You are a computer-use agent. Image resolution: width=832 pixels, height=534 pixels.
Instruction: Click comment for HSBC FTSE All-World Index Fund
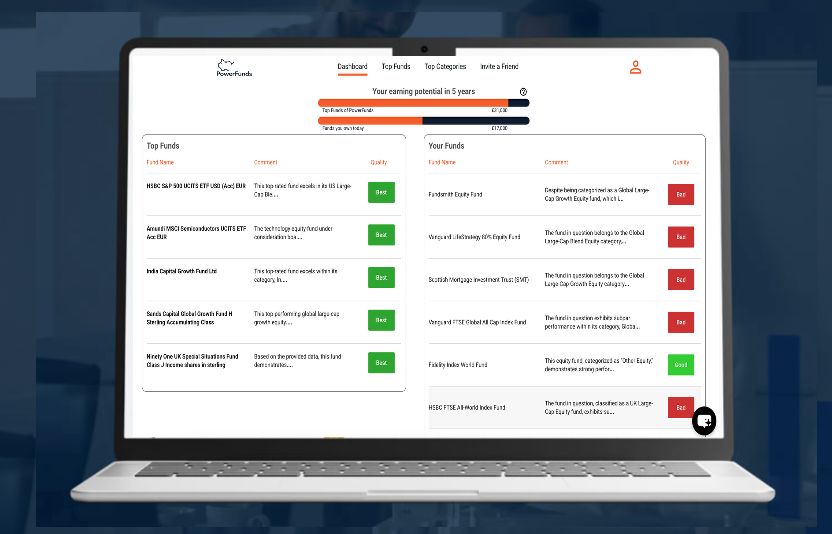(599, 408)
